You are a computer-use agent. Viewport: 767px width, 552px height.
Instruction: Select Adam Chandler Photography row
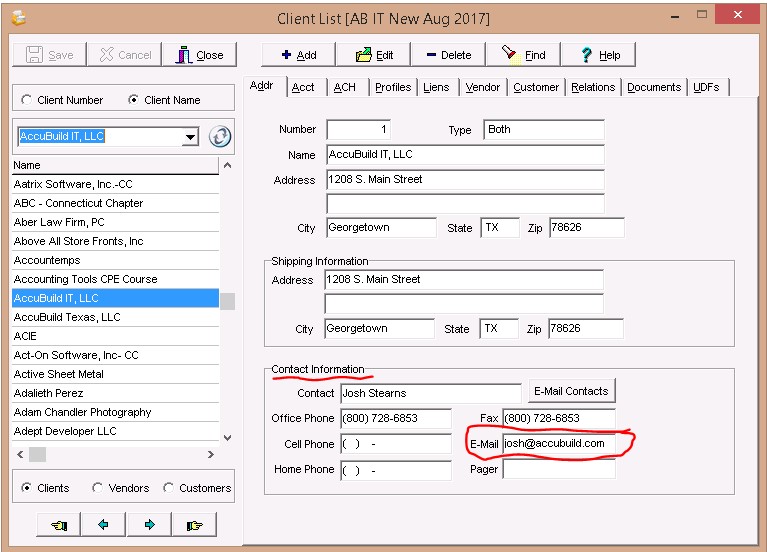115,412
